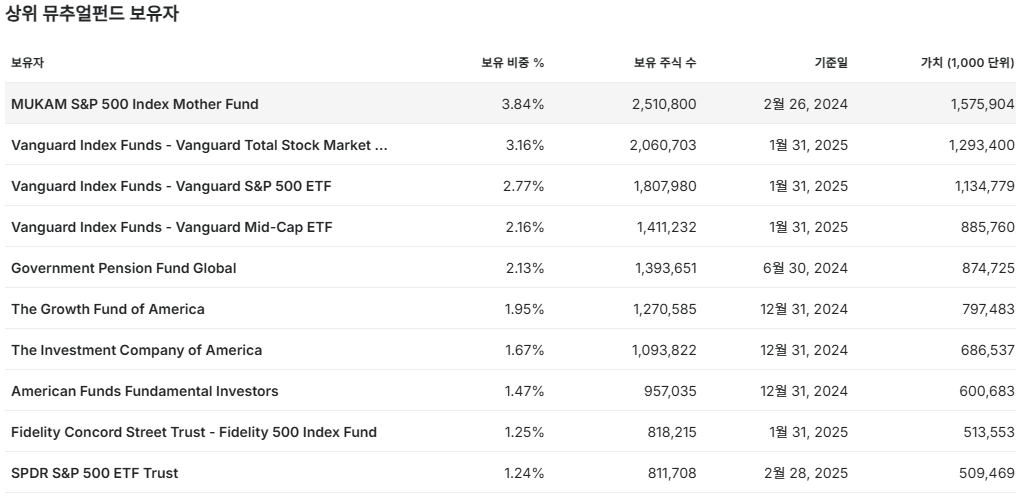
Task: Select the 1.95% holding percentage
Action: coord(525,309)
